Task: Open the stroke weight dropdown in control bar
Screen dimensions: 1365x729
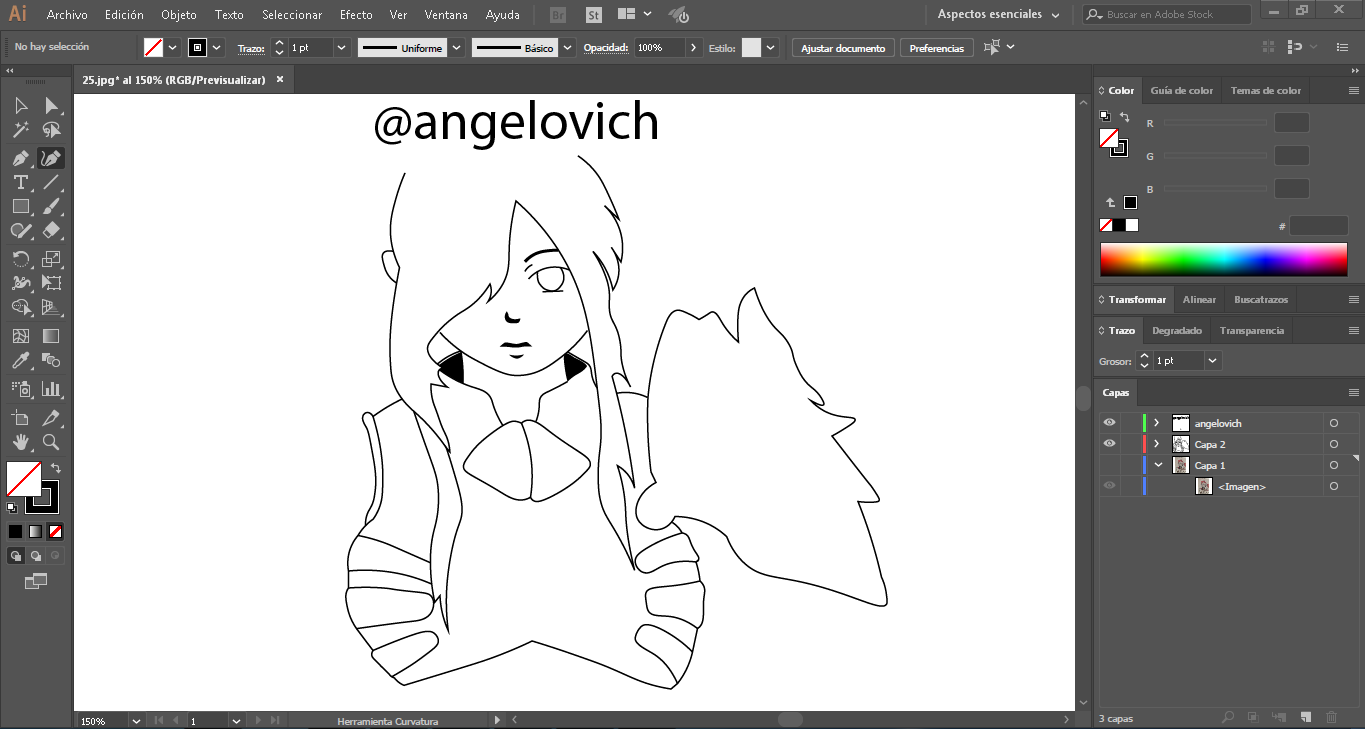Action: point(341,48)
